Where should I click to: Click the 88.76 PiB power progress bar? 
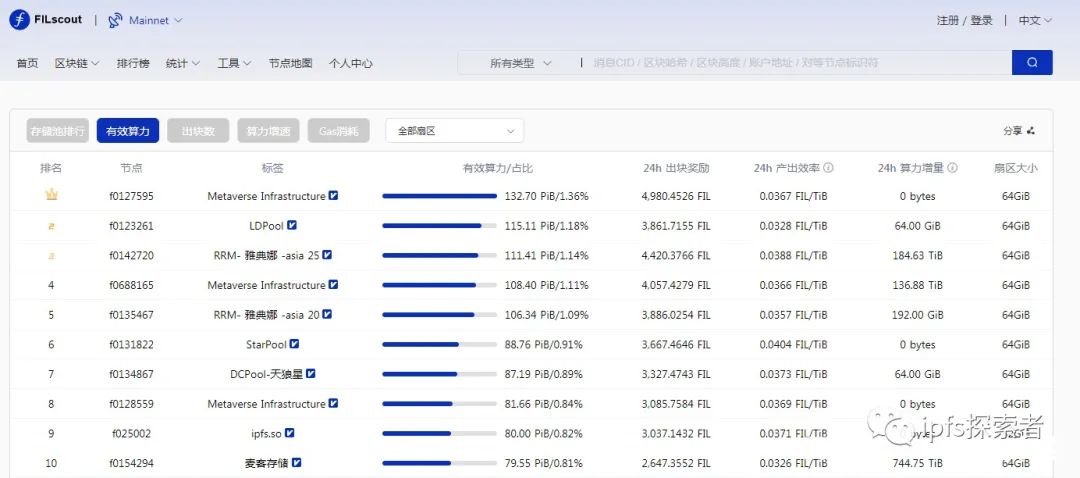click(x=439, y=344)
